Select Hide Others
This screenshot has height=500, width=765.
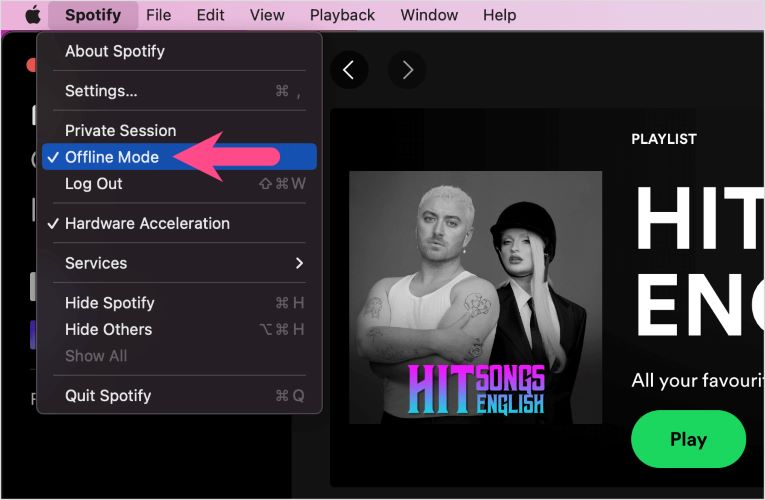(x=109, y=329)
